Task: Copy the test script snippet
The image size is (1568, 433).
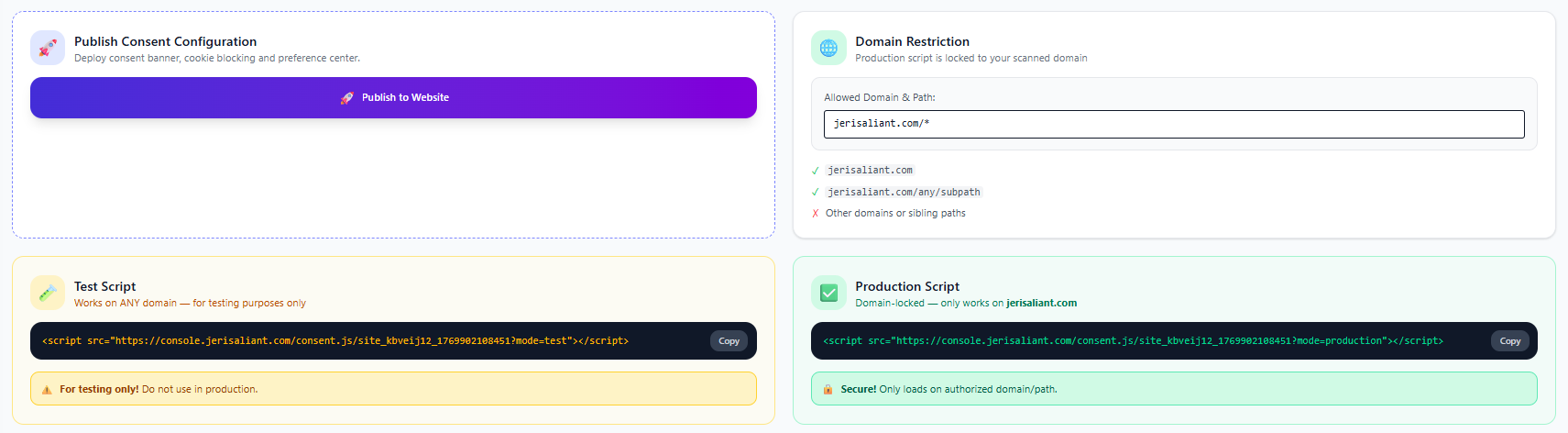Action: tap(729, 341)
